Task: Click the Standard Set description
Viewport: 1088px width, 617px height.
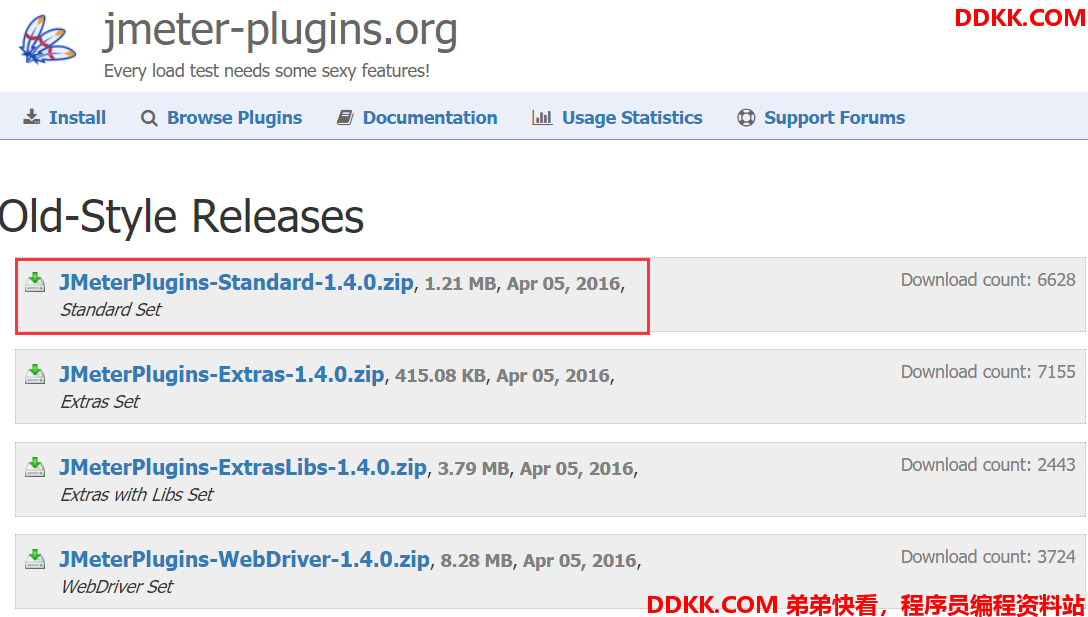Action: coord(110,310)
